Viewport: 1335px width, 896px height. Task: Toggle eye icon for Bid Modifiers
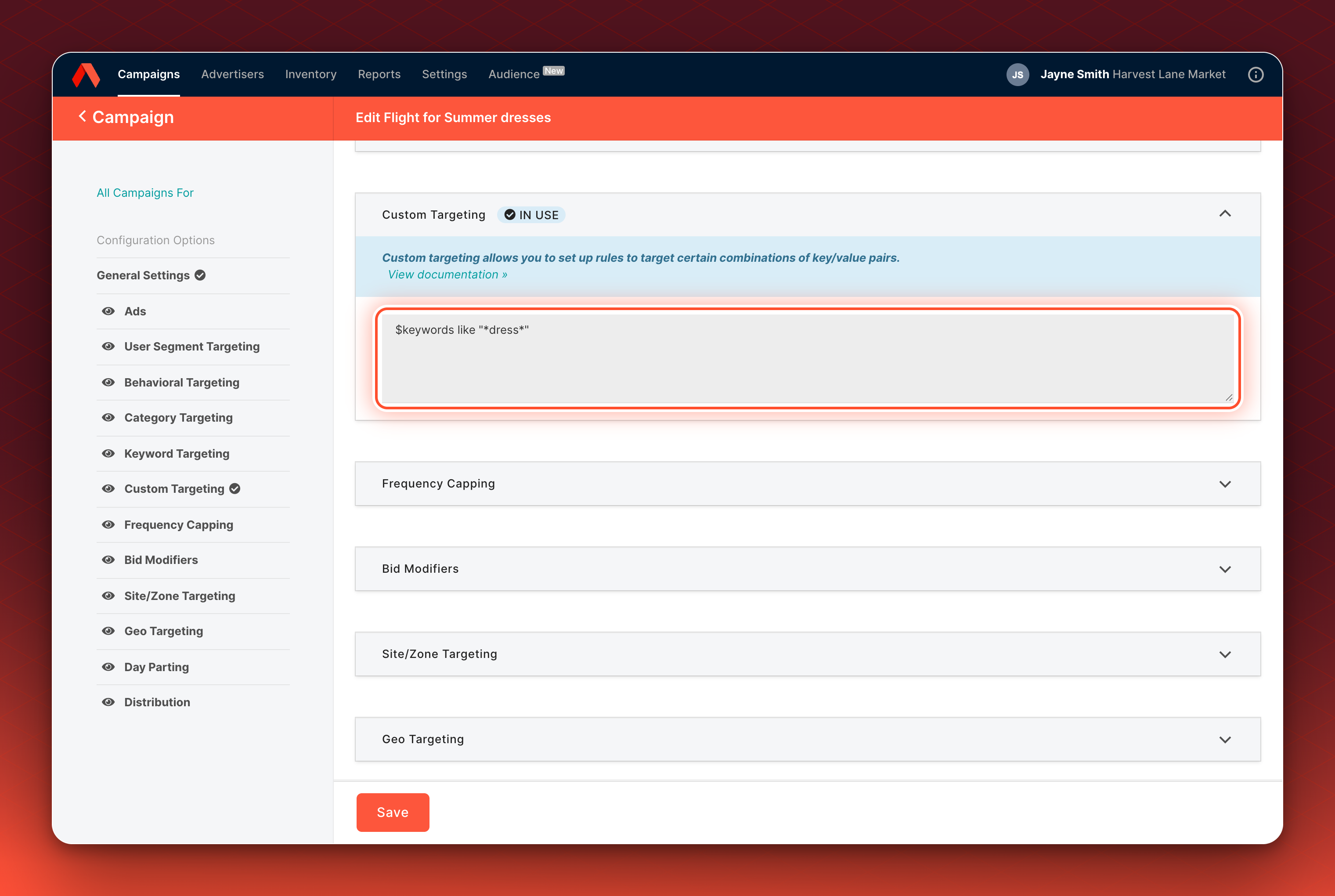click(x=108, y=560)
